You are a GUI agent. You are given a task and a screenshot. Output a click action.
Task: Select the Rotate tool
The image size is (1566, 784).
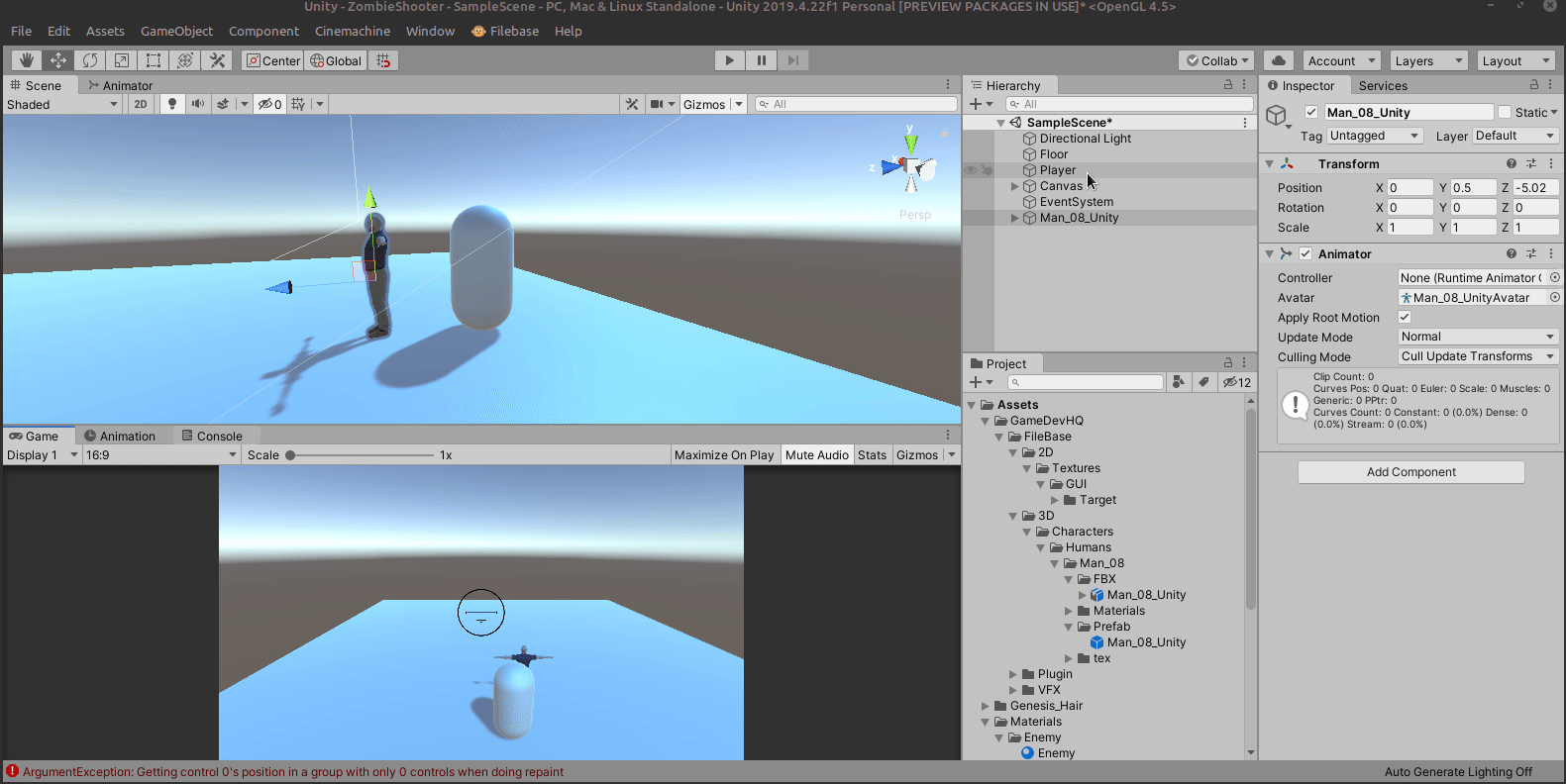pyautogui.click(x=90, y=60)
